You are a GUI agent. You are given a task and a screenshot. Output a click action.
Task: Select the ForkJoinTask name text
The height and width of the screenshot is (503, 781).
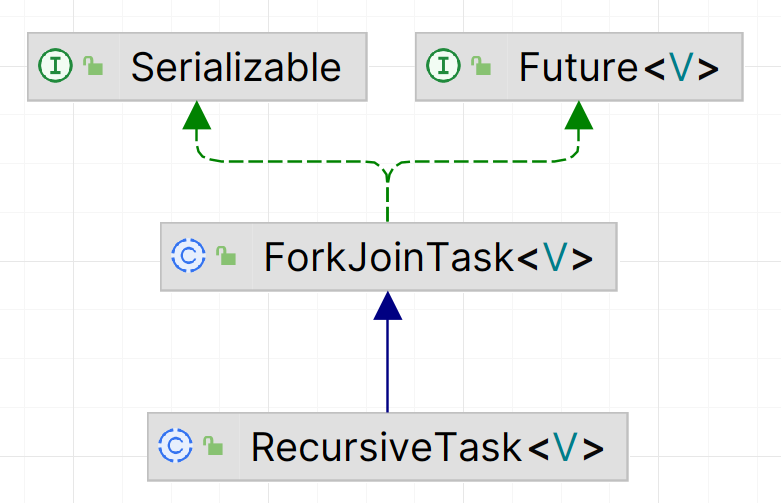click(x=388, y=258)
